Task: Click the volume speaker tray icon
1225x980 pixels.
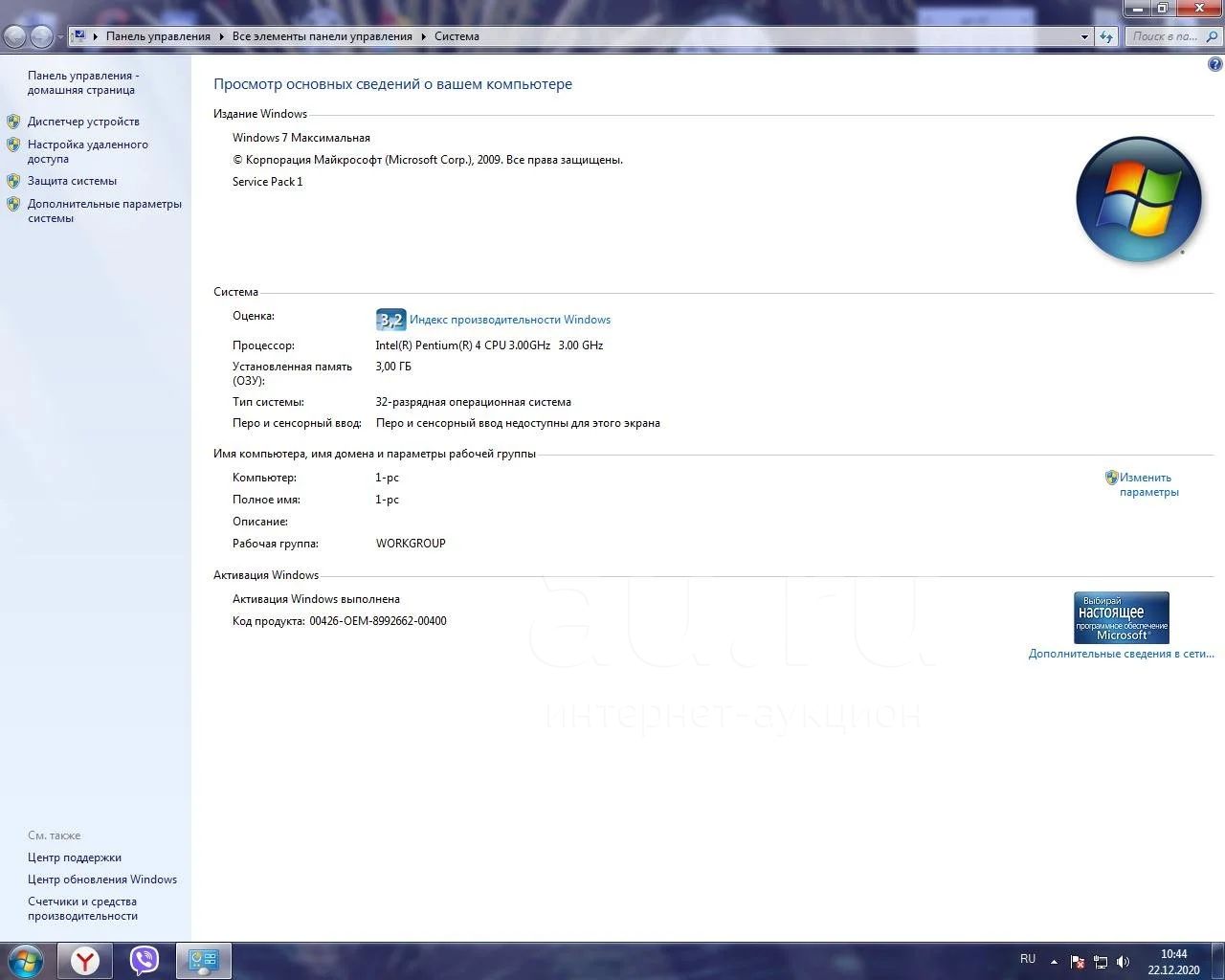Action: [x=1124, y=962]
